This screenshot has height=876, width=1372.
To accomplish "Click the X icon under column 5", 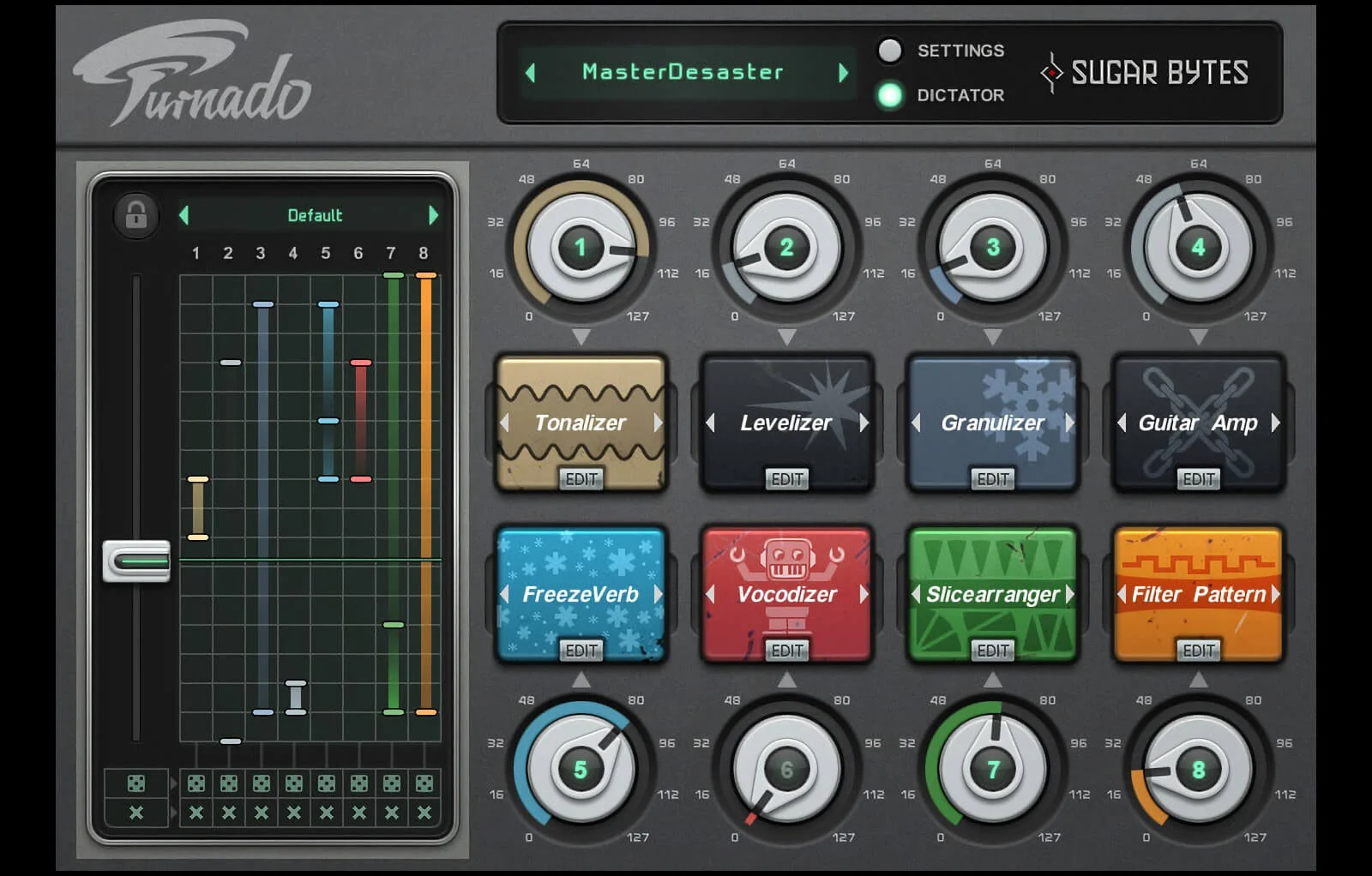I will click(x=327, y=813).
